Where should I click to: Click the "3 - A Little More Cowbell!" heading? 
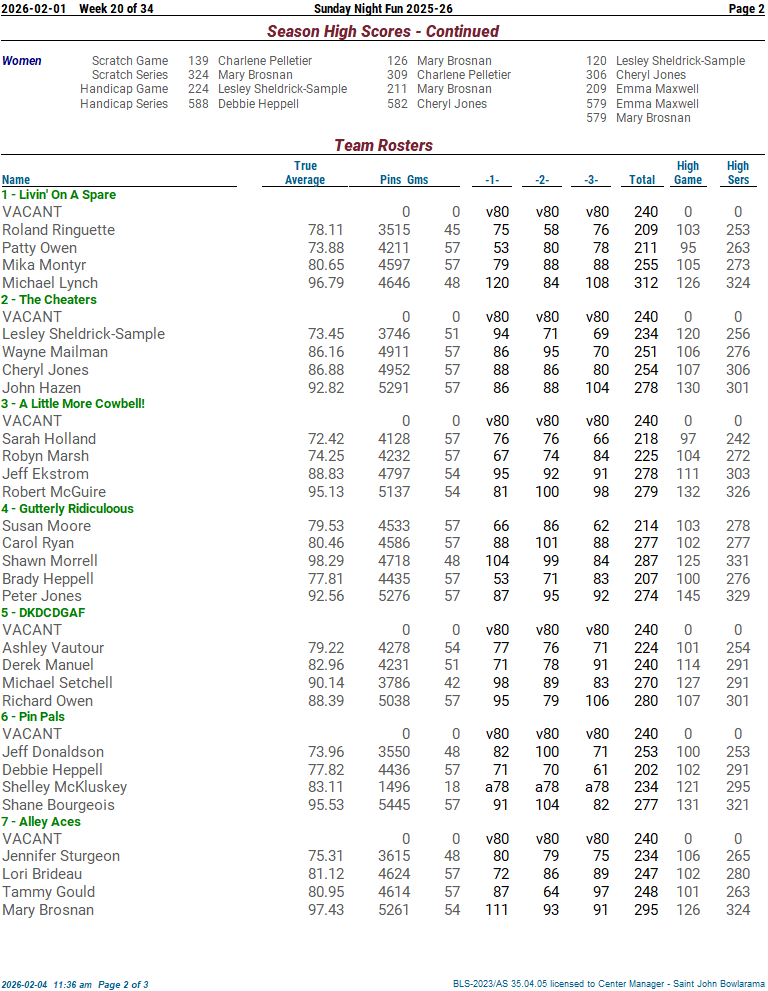tap(73, 404)
